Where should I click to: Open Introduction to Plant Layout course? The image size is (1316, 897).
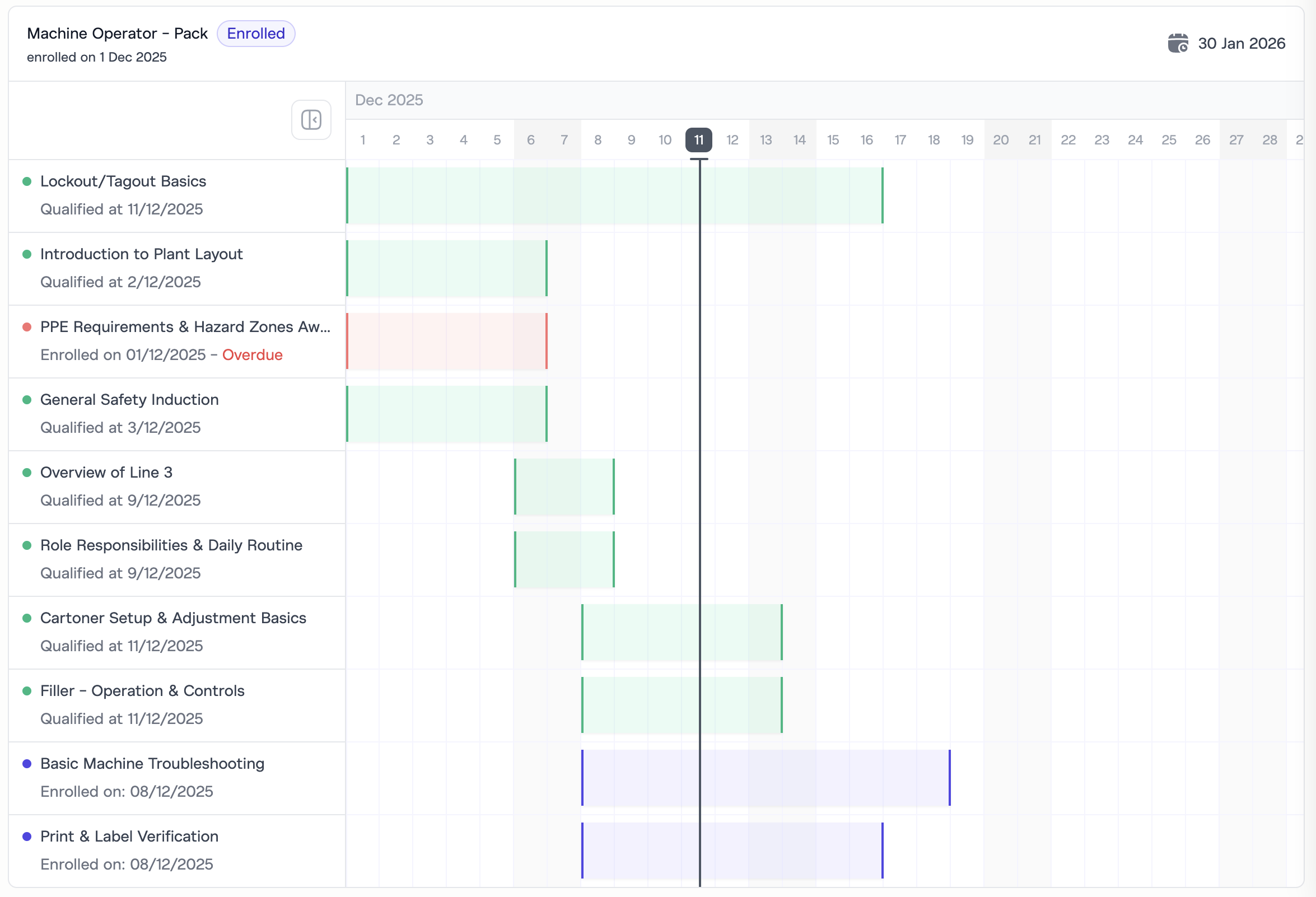click(x=141, y=254)
